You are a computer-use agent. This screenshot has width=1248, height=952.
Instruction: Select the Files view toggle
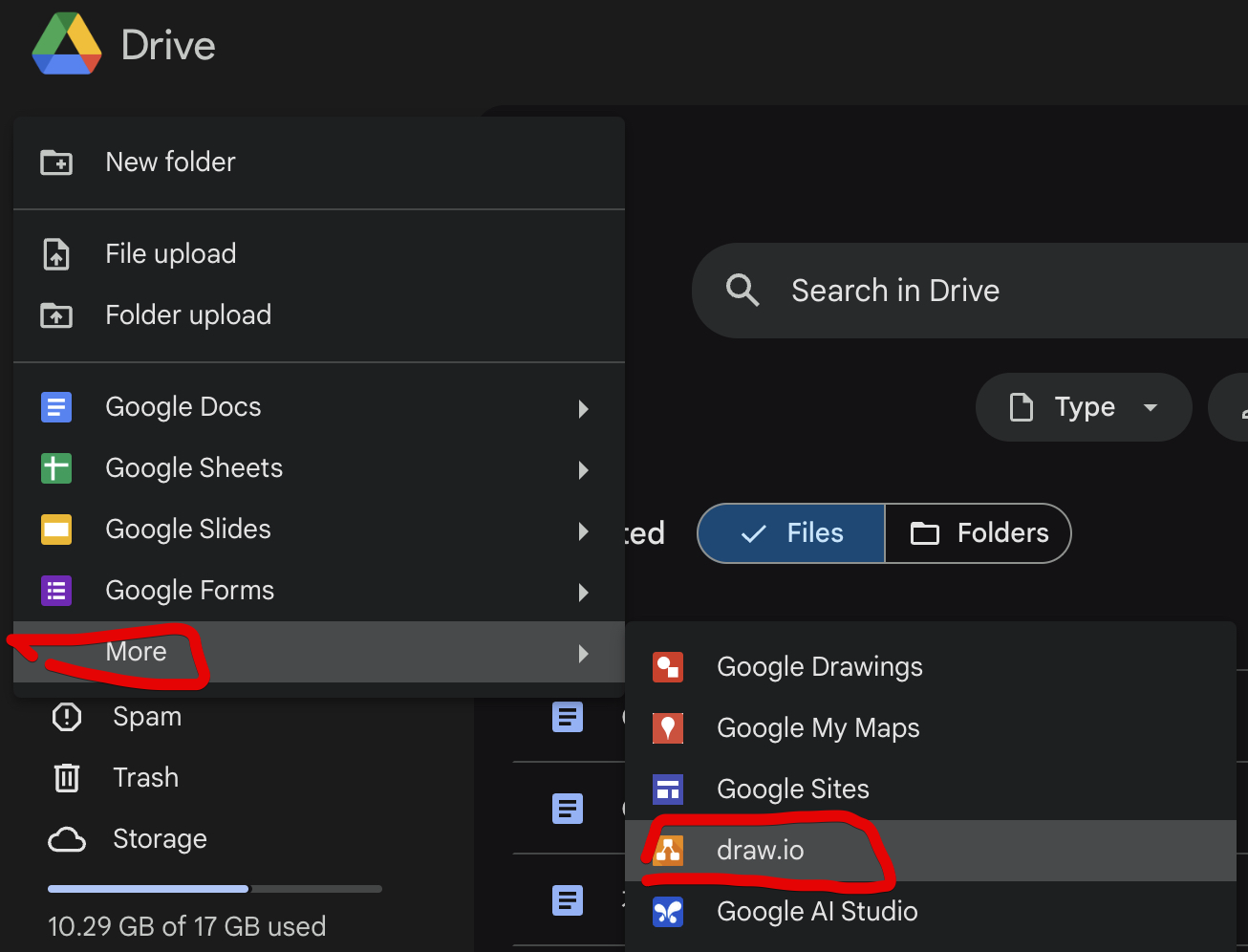click(791, 533)
